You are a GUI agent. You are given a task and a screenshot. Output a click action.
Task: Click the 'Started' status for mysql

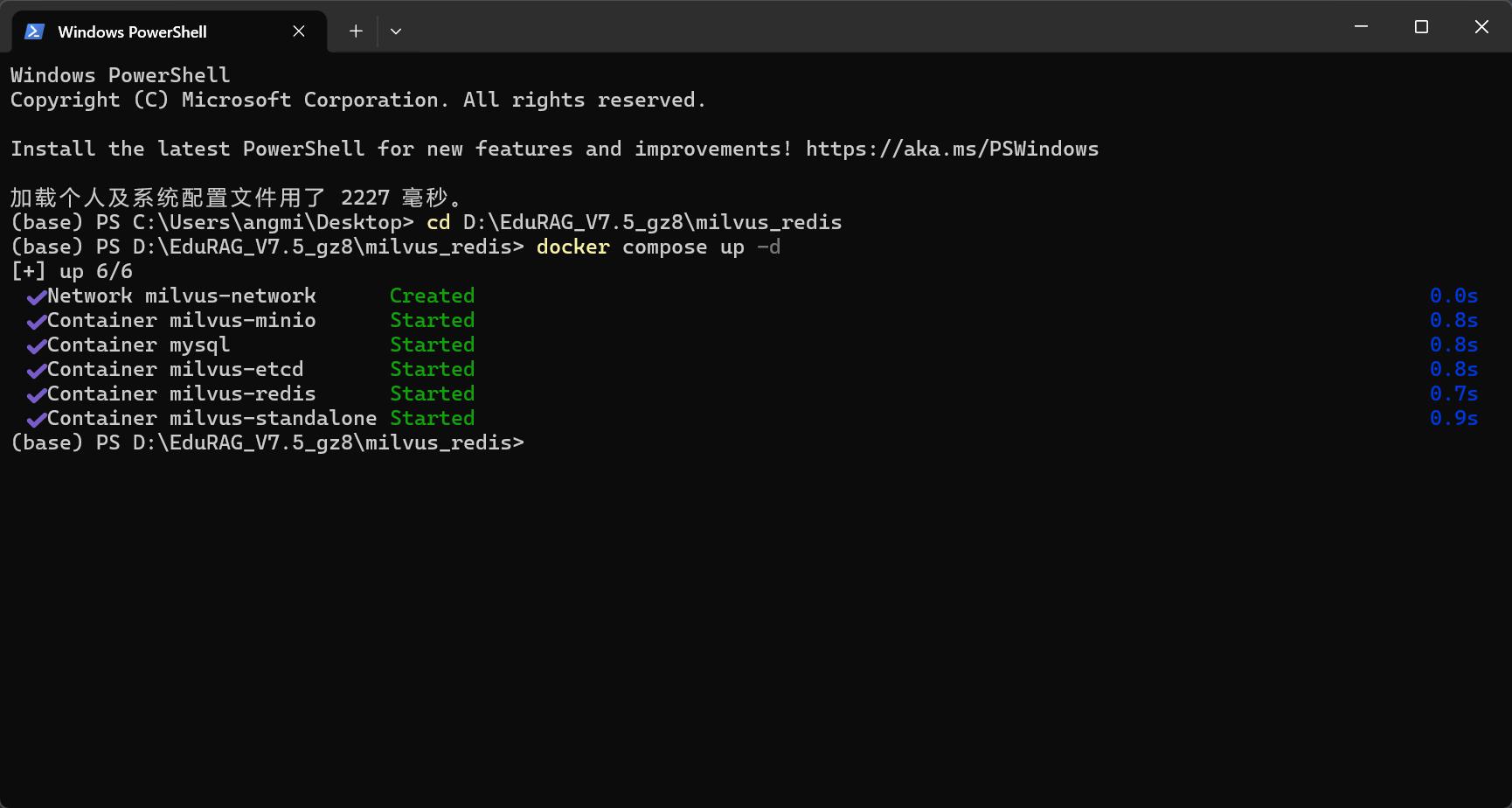[433, 345]
